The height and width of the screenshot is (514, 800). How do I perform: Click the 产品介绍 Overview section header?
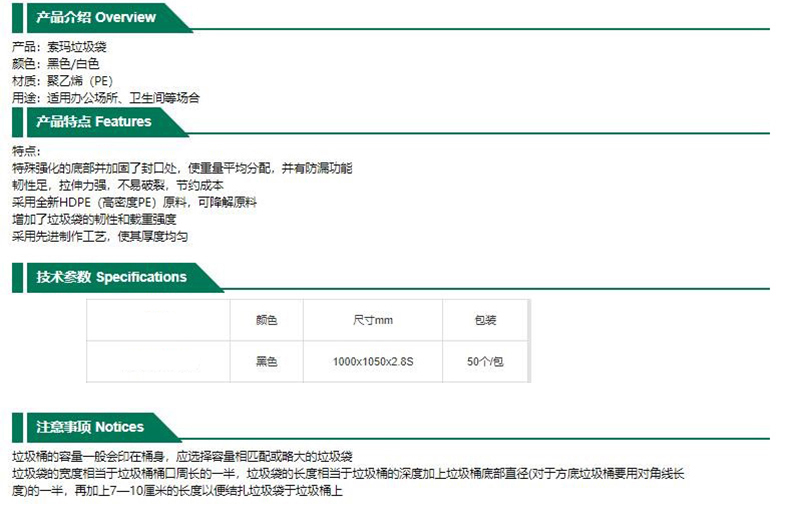(x=96, y=17)
